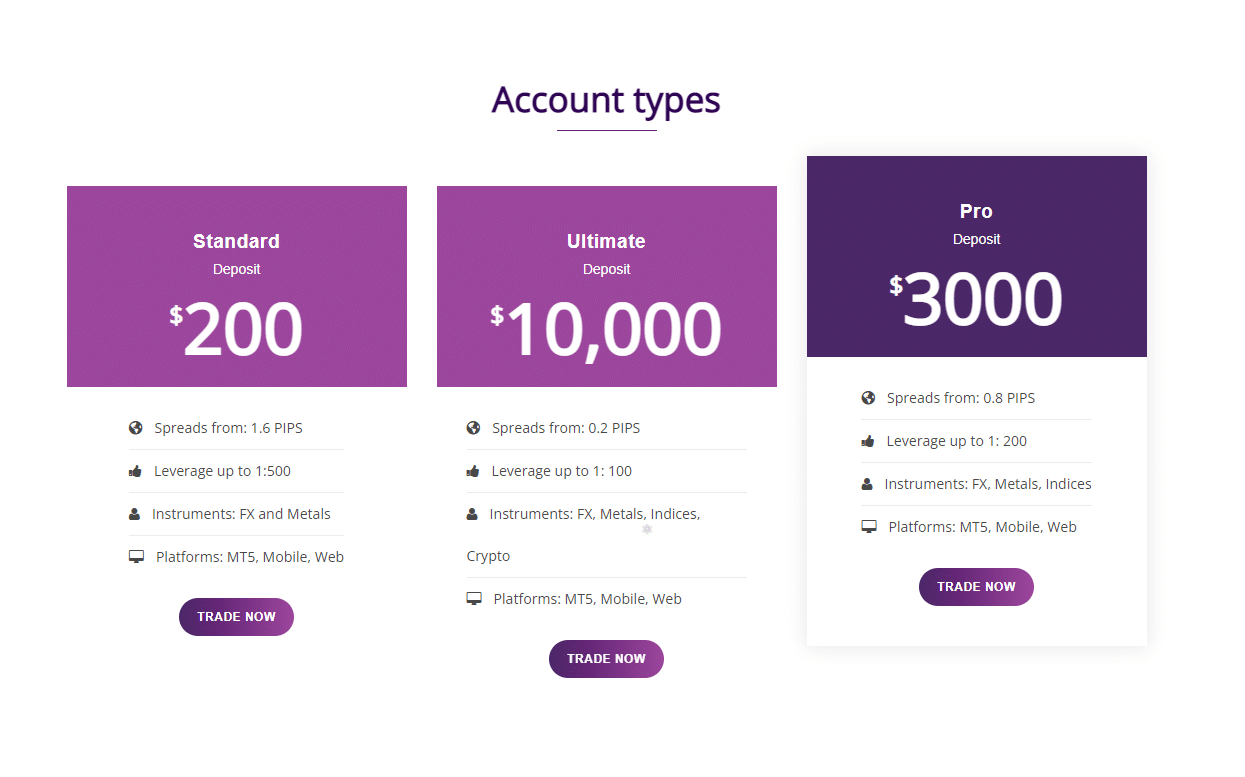Viewport: 1245px width, 777px height.
Task: Select the person icon next to Ultimate instruments
Action: click(x=472, y=513)
